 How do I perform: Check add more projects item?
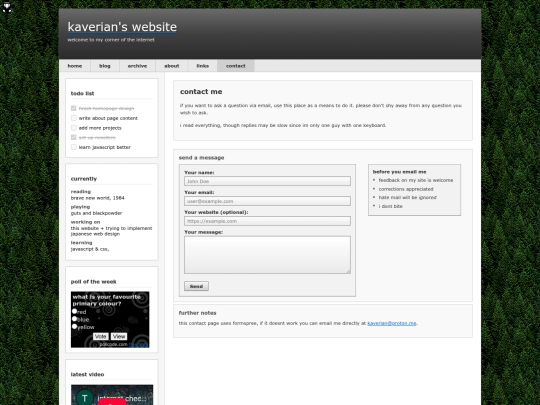(x=74, y=127)
